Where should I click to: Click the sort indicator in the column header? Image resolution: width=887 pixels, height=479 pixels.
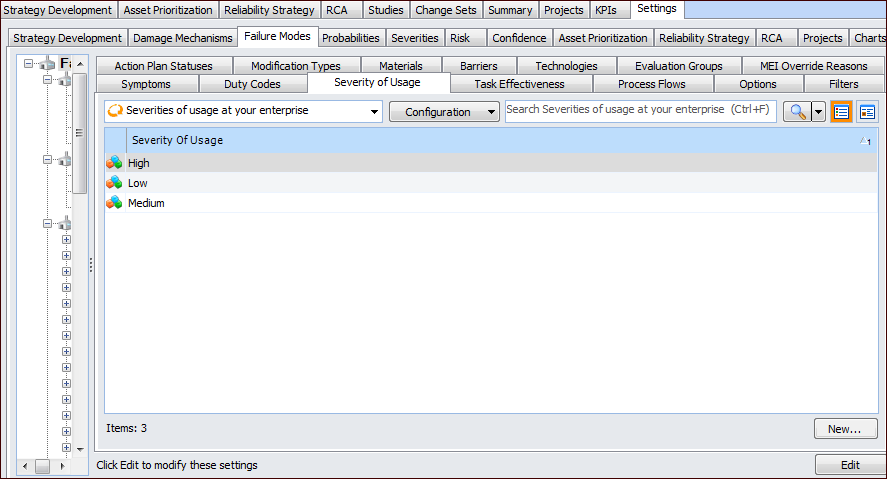[865, 141]
